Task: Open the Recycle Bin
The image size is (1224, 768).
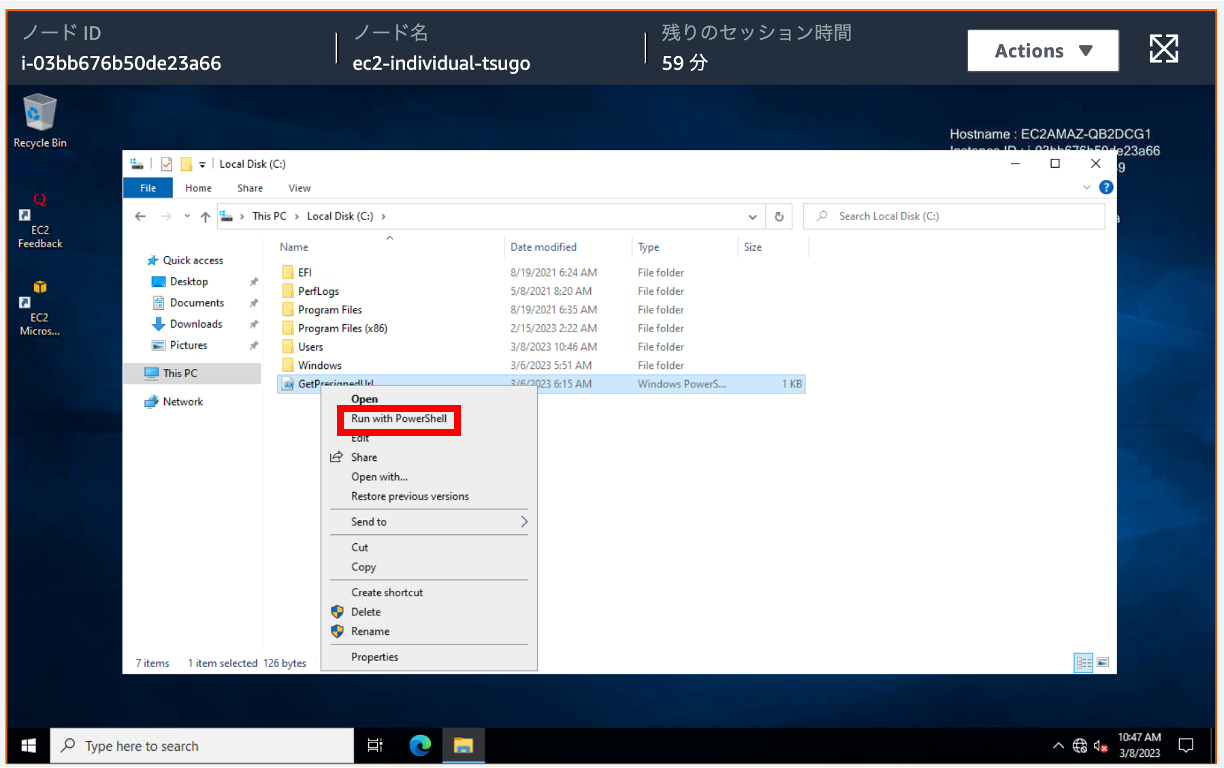Action: pos(39,115)
